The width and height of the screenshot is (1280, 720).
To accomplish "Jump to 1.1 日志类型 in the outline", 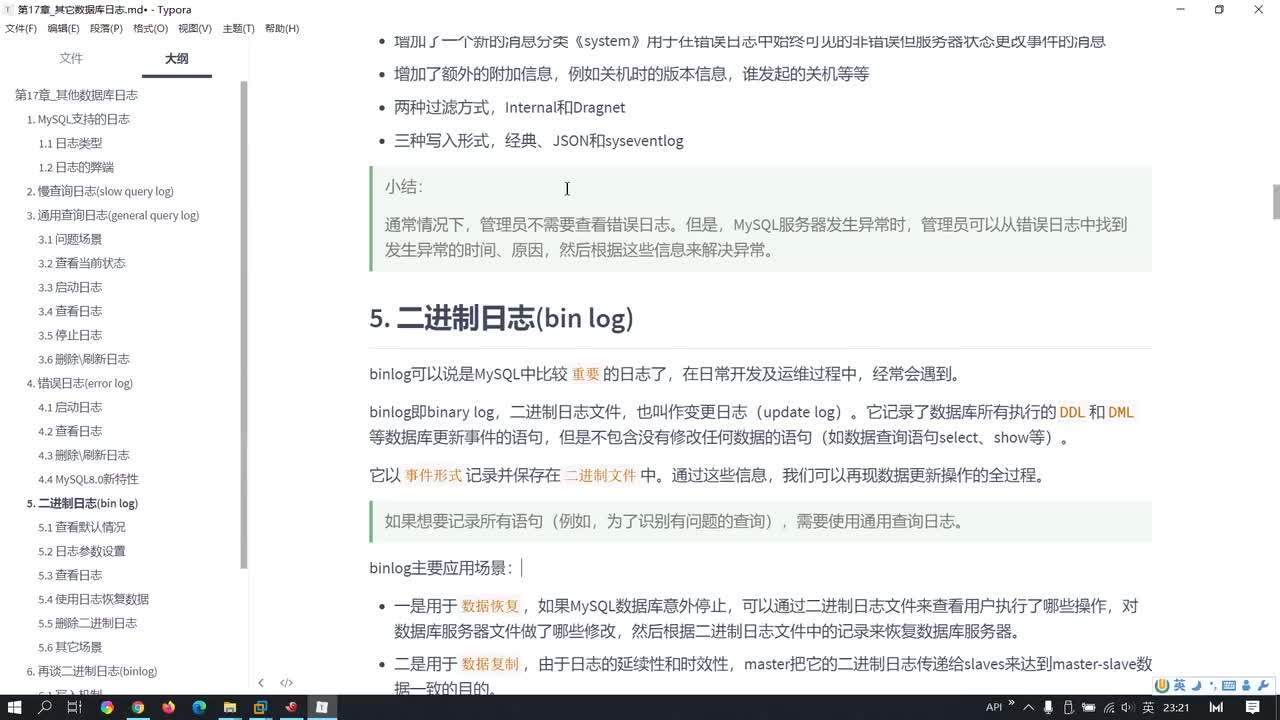I will pyautogui.click(x=70, y=143).
